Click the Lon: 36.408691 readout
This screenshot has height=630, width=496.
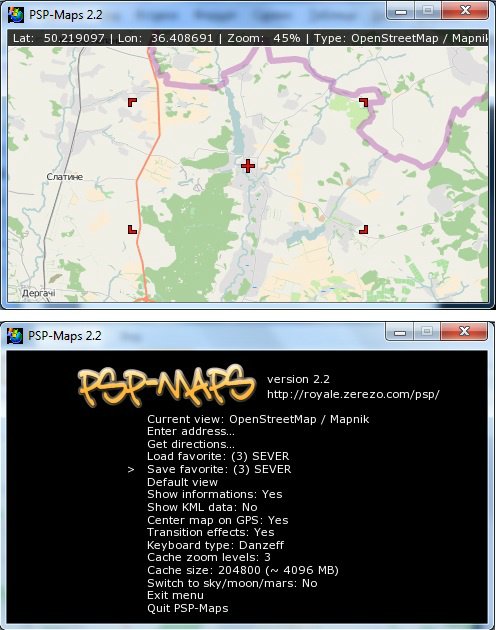tap(165, 39)
